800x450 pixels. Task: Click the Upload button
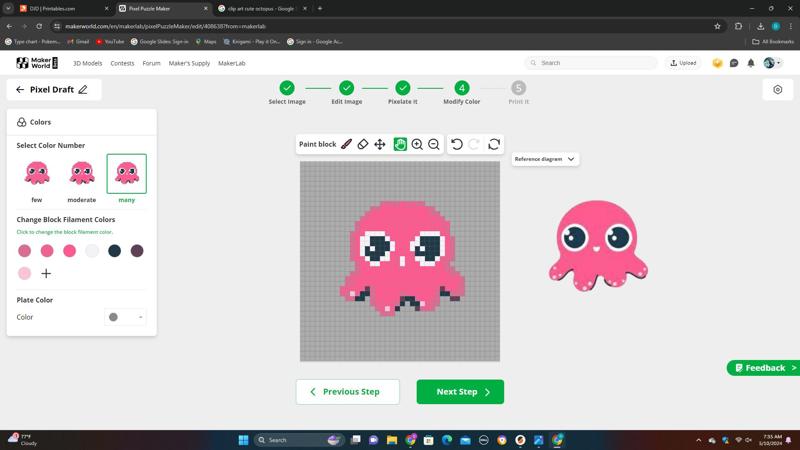point(683,63)
